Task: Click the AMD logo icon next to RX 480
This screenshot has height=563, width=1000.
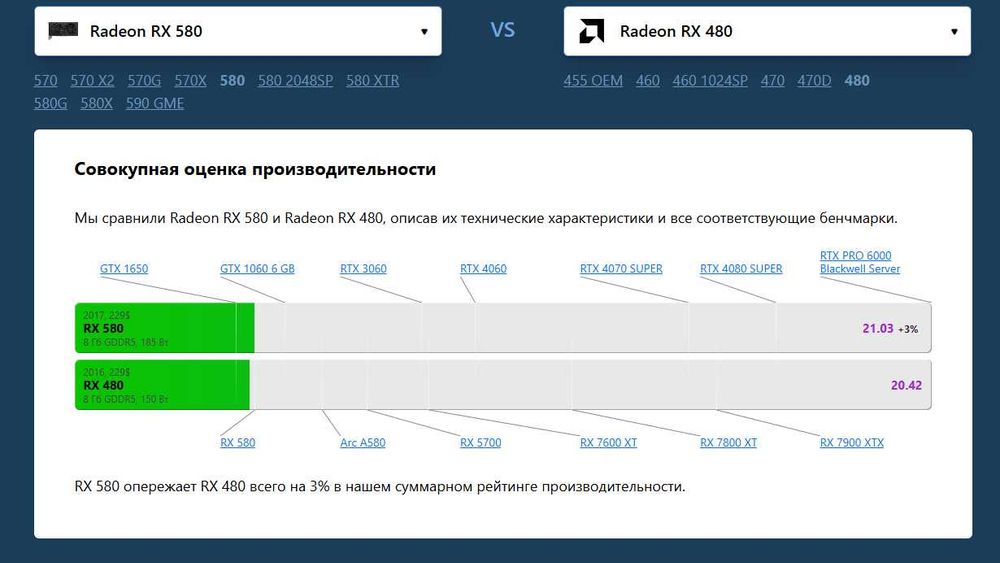Action: [x=591, y=31]
